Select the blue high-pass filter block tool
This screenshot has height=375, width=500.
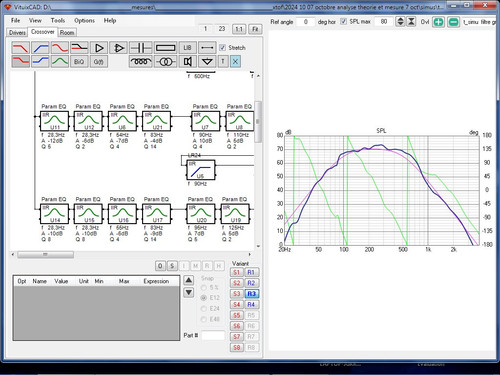40,48
